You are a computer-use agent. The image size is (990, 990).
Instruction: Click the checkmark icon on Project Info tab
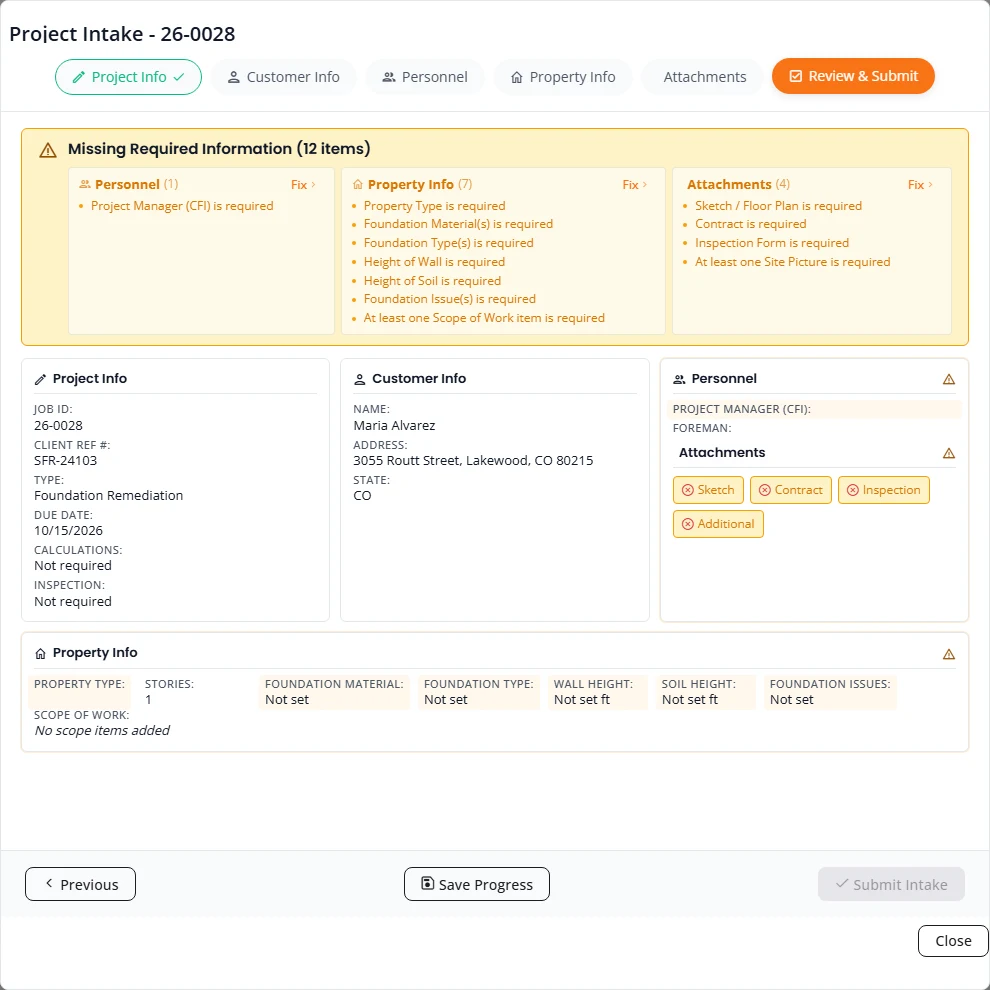tap(179, 77)
